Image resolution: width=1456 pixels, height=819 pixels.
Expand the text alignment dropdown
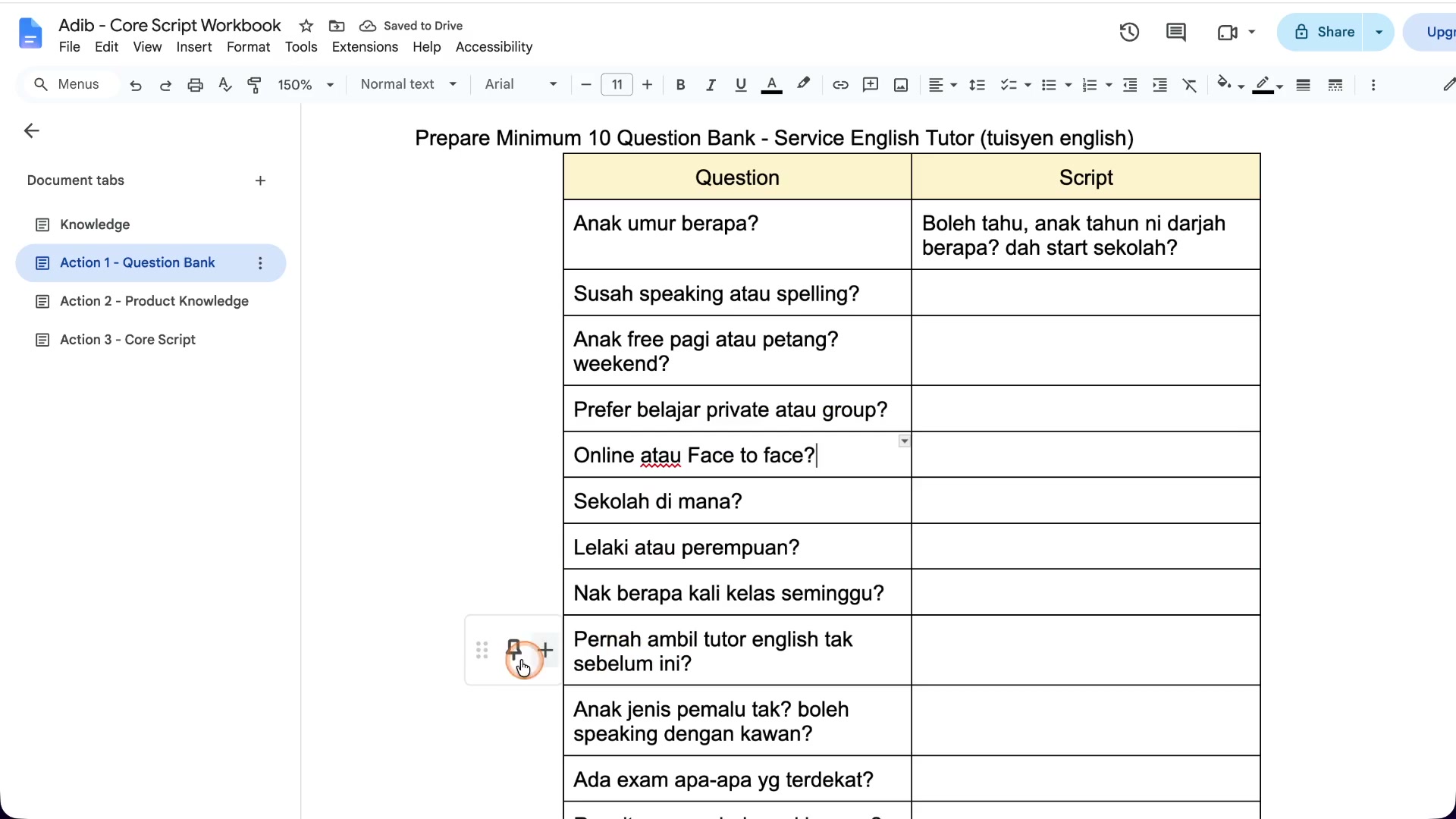953,86
